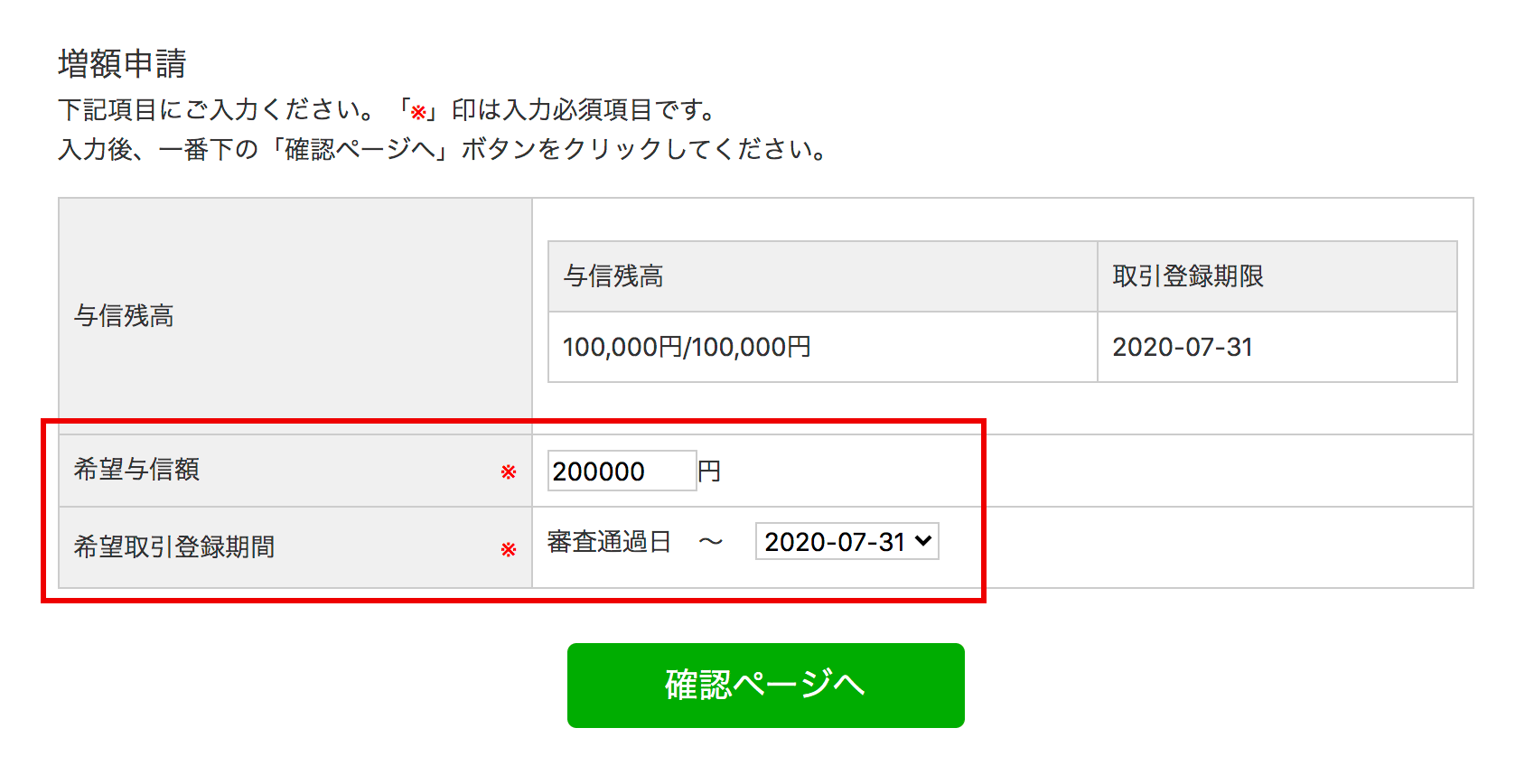Screen dimensions: 1534x784
Task: Select the 与信残高 row label in the left column
Action: [124, 316]
